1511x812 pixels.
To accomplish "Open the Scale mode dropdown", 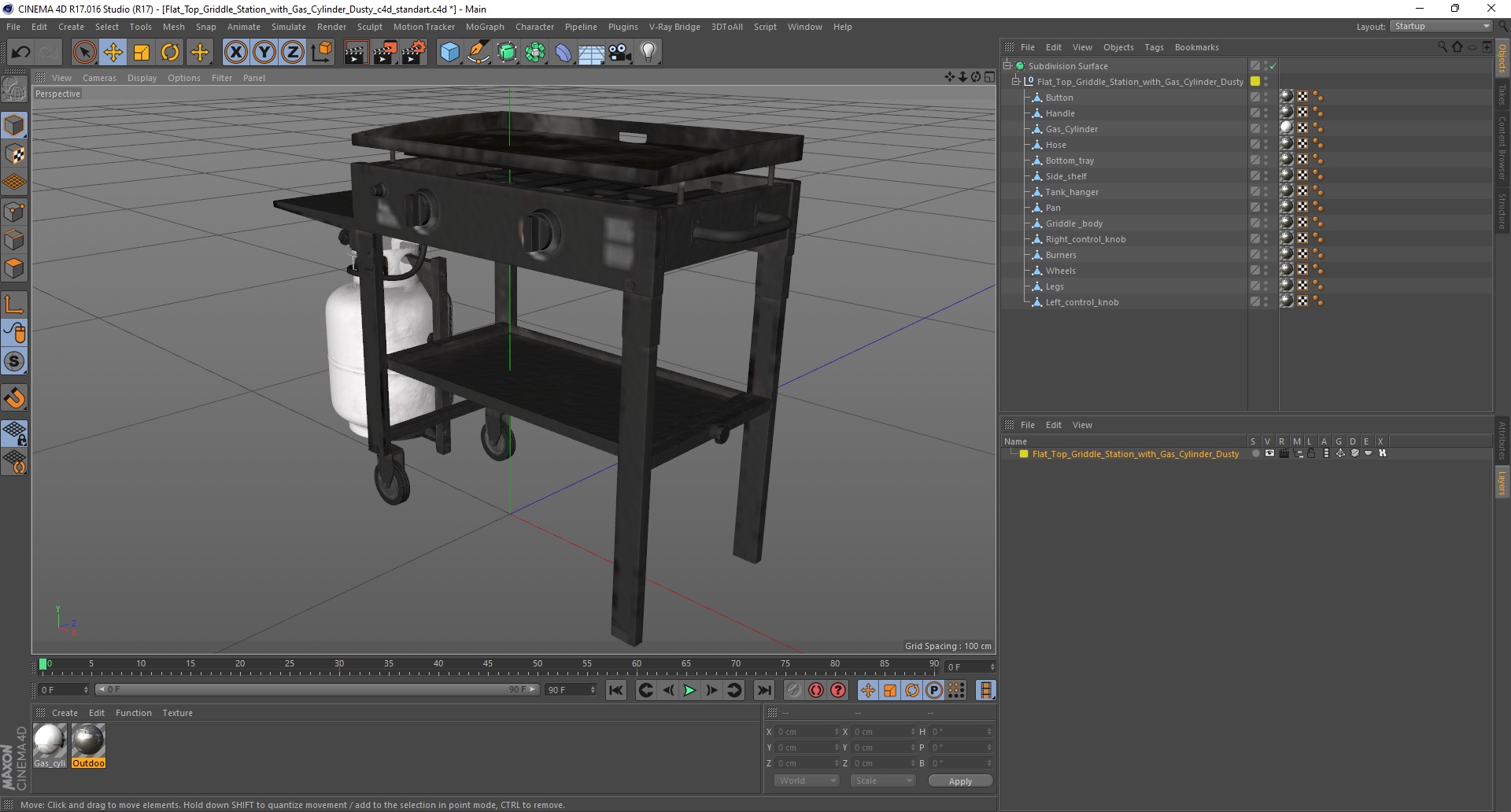I will point(883,781).
